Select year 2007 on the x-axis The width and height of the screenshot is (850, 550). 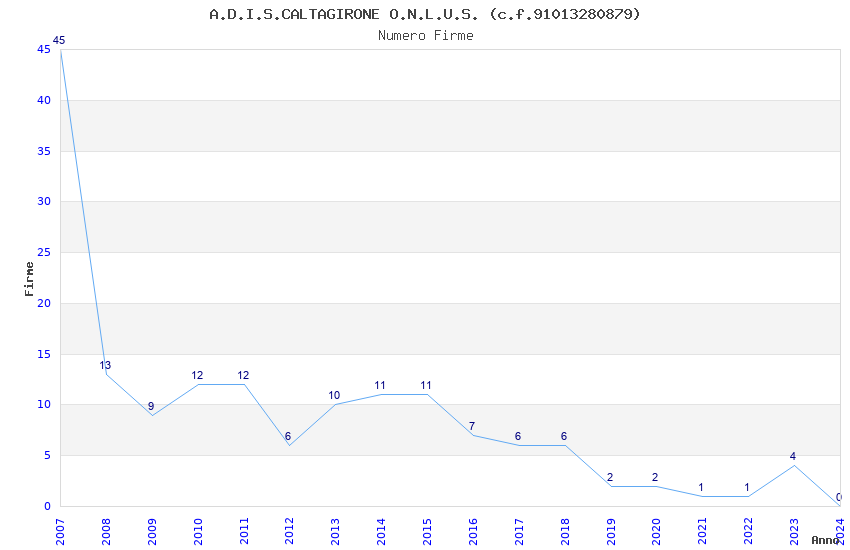coord(60,531)
